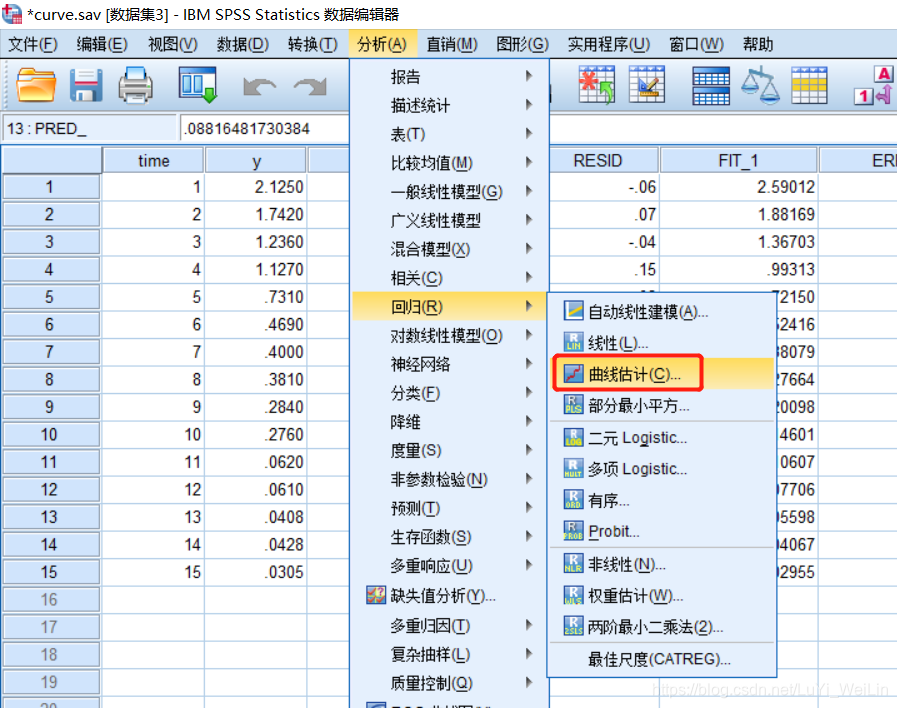Click the Split file icon
897x708 pixels.
711,86
